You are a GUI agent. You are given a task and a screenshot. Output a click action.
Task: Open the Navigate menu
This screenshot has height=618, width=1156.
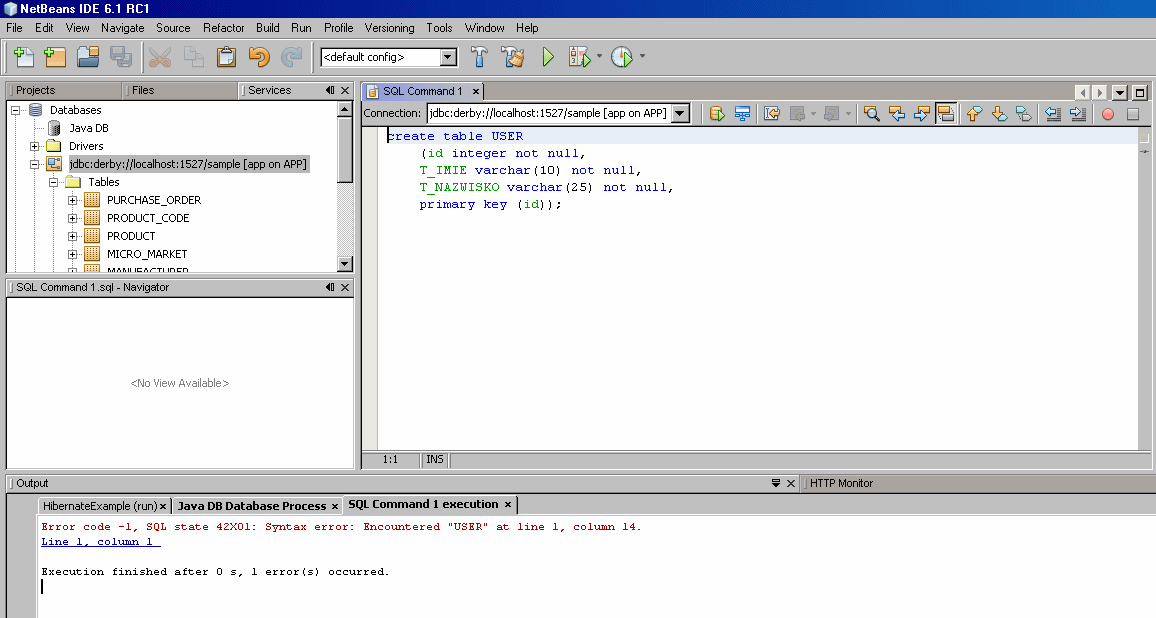point(122,28)
